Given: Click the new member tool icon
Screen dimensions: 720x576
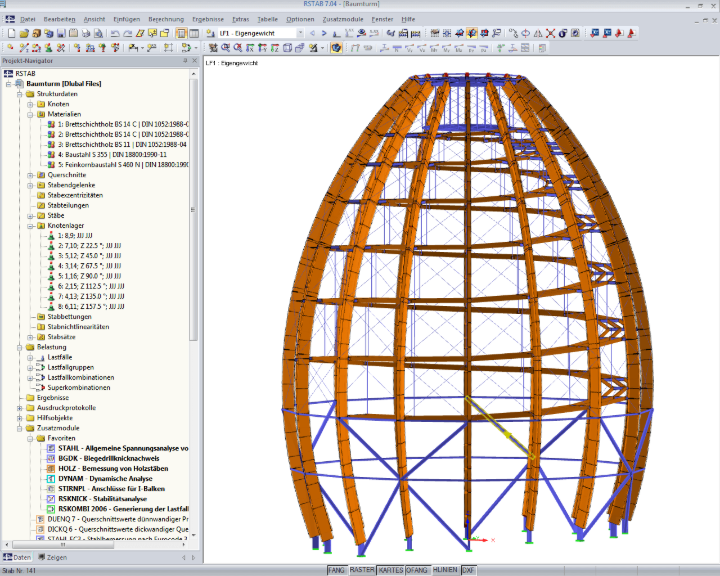Looking at the screenshot, I should click(x=24, y=48).
